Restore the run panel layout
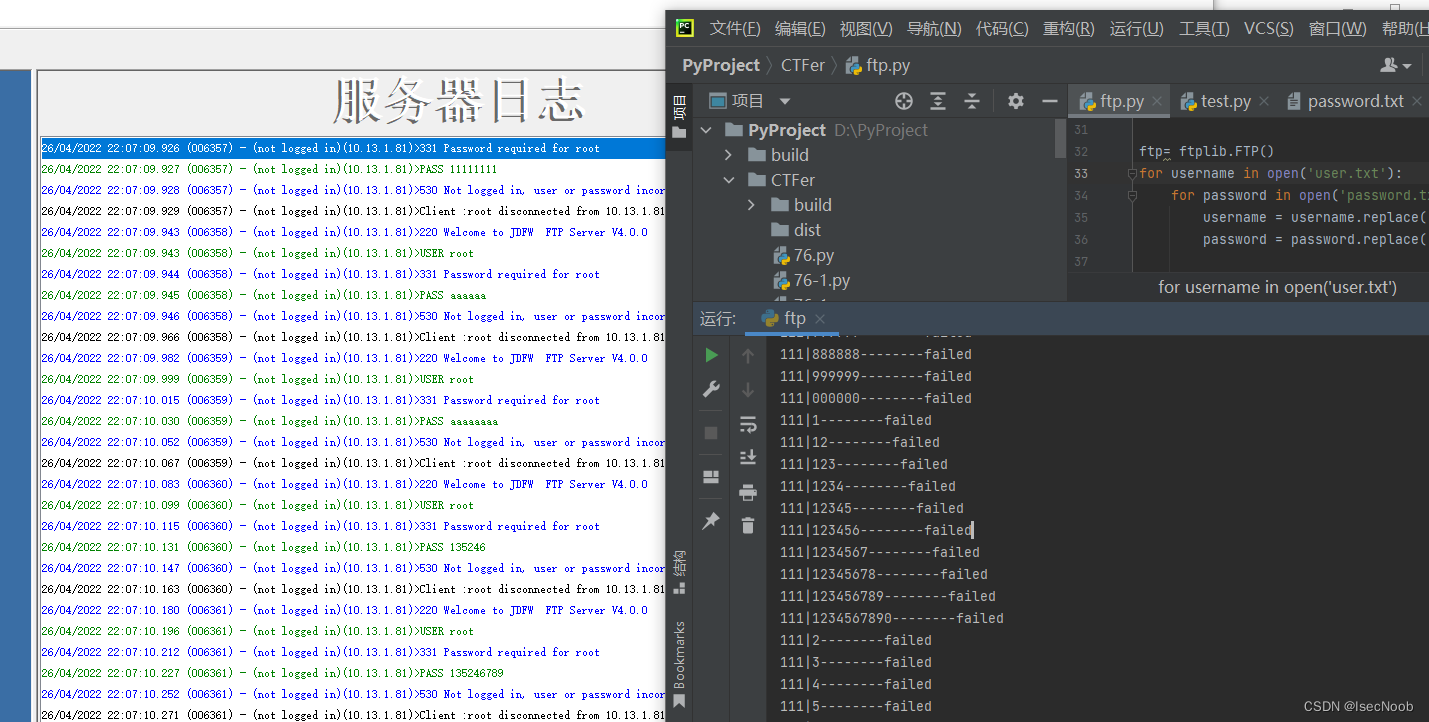The image size is (1429, 722). point(711,477)
